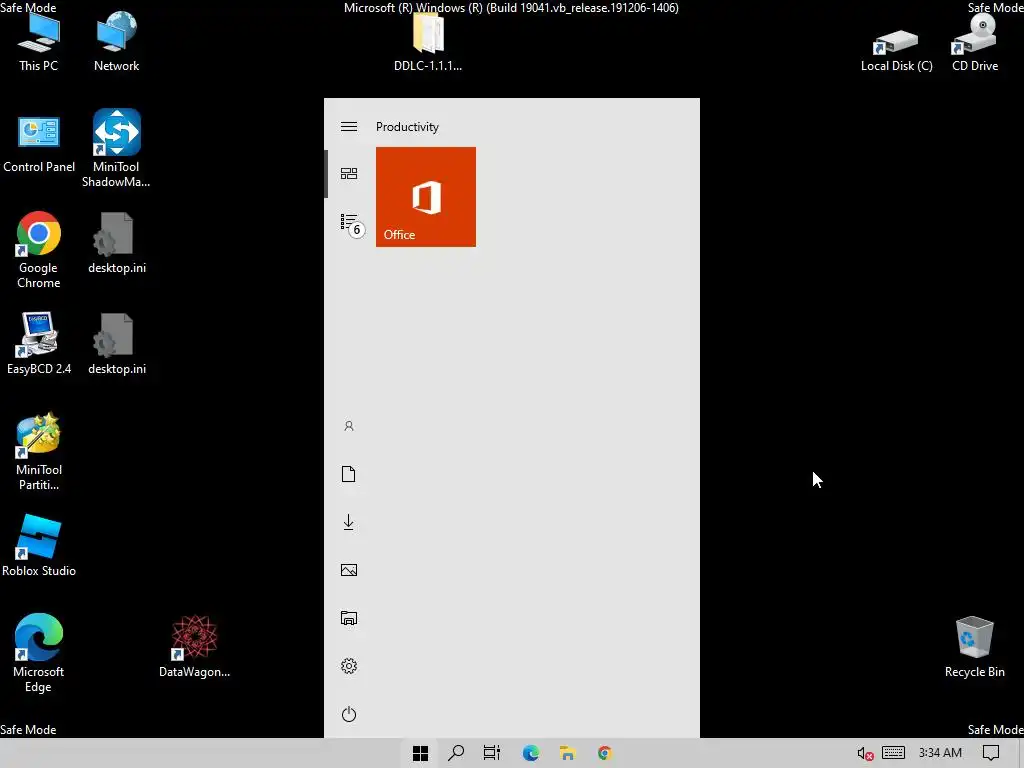Open the DDLC-1.1.1 folder on desktop

tap(428, 42)
